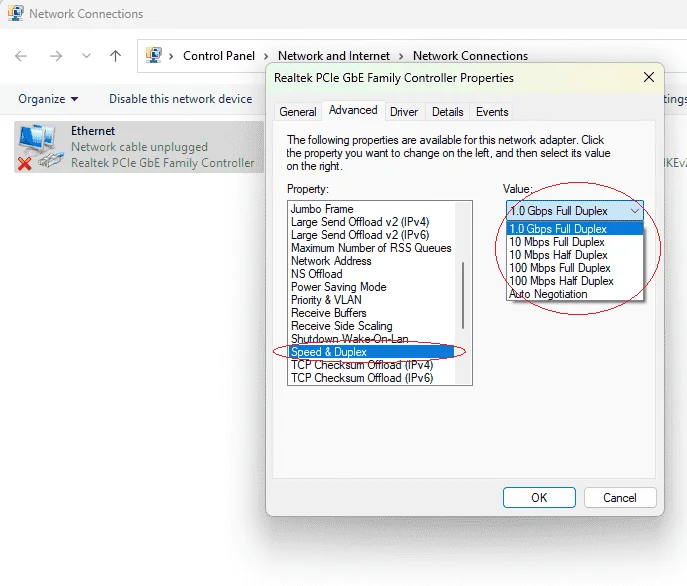687x586 pixels.
Task: Choose 10 Mbps Half Duplex option
Action: click(x=575, y=255)
